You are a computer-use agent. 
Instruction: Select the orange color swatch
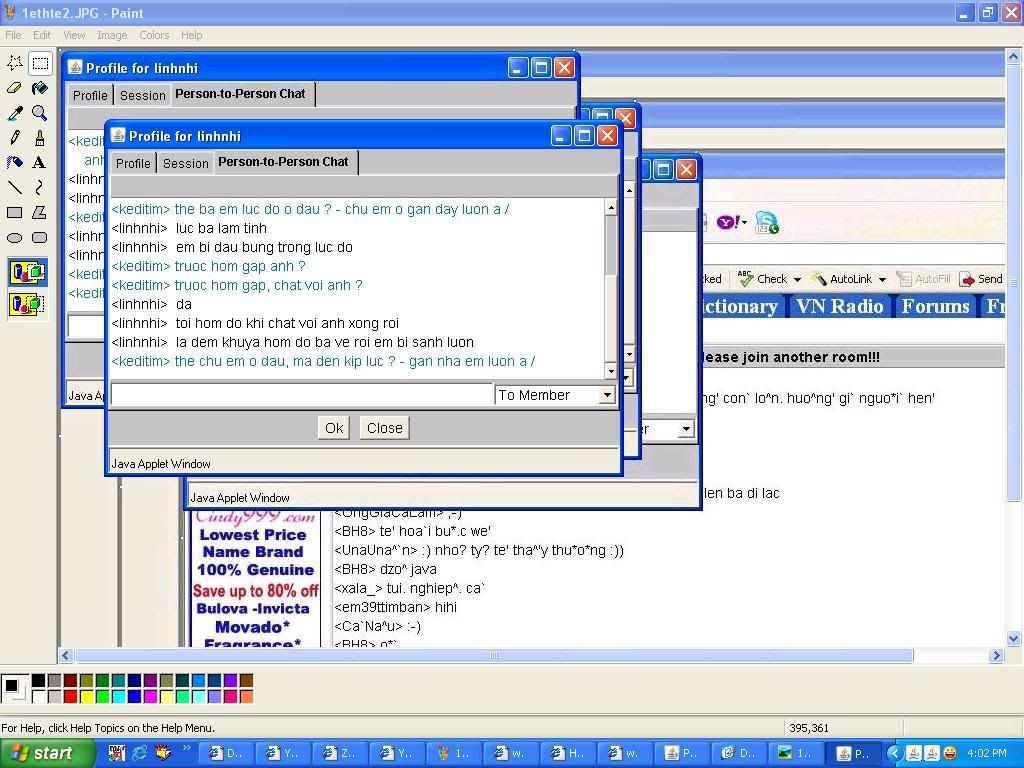click(x=246, y=697)
